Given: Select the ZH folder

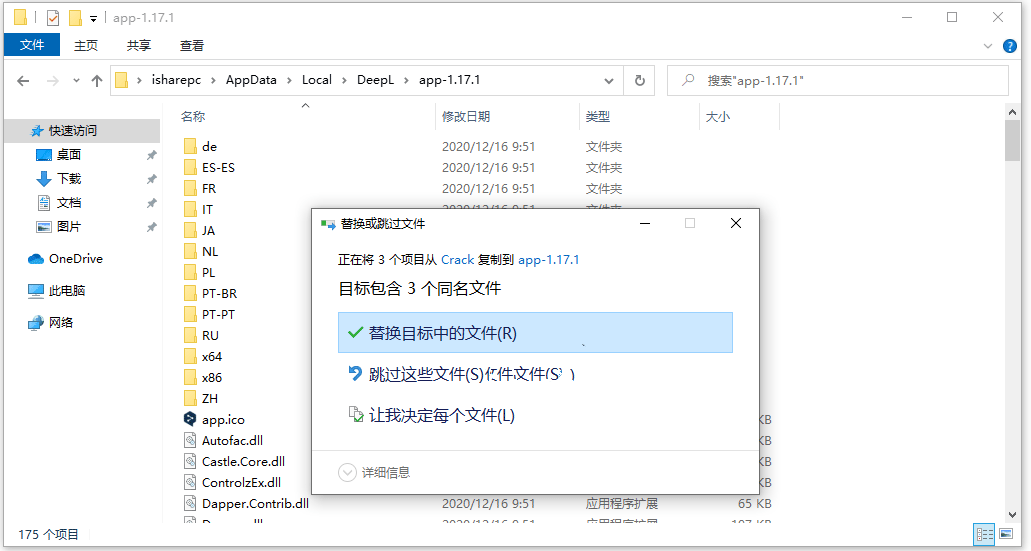Looking at the screenshot, I should pyautogui.click(x=210, y=398).
